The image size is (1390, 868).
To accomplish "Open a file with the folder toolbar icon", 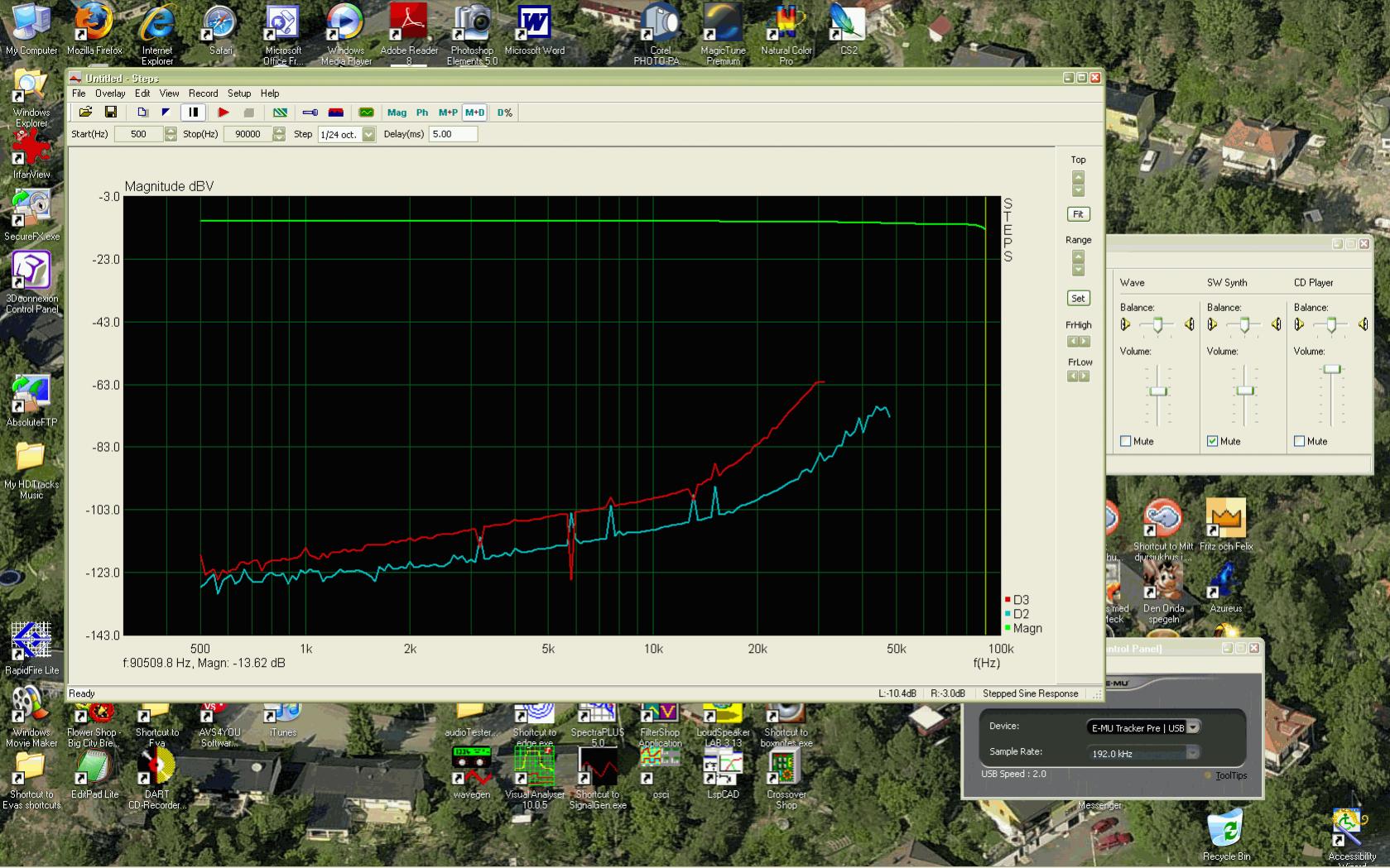I will [x=85, y=113].
